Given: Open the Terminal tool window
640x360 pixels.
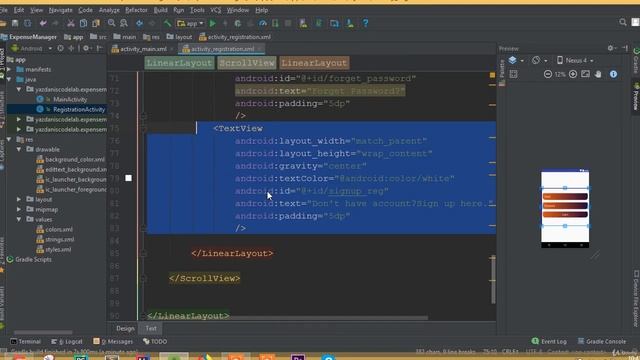Looking at the screenshot, I should tap(26, 342).
